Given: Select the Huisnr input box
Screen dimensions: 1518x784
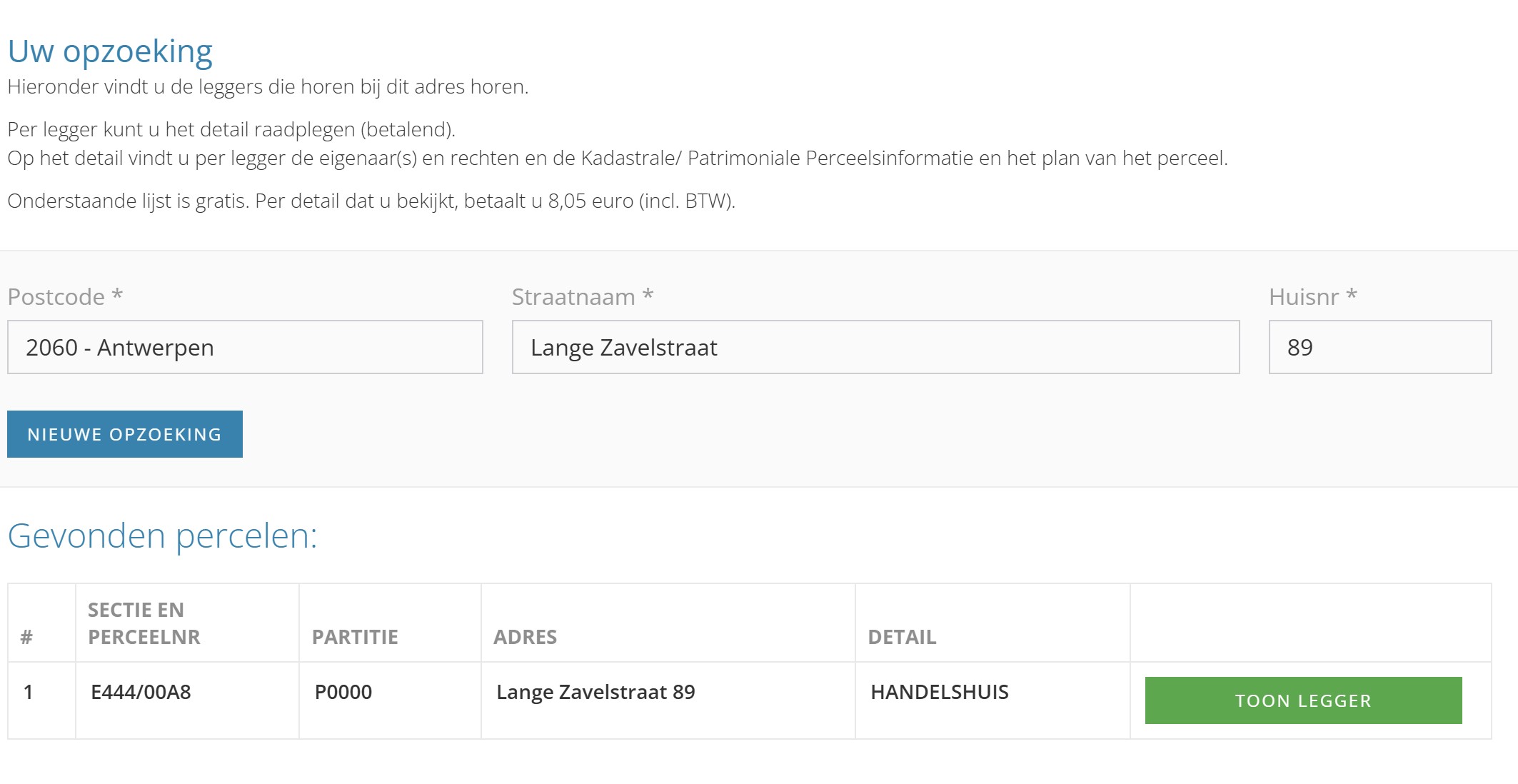Looking at the screenshot, I should click(1379, 347).
